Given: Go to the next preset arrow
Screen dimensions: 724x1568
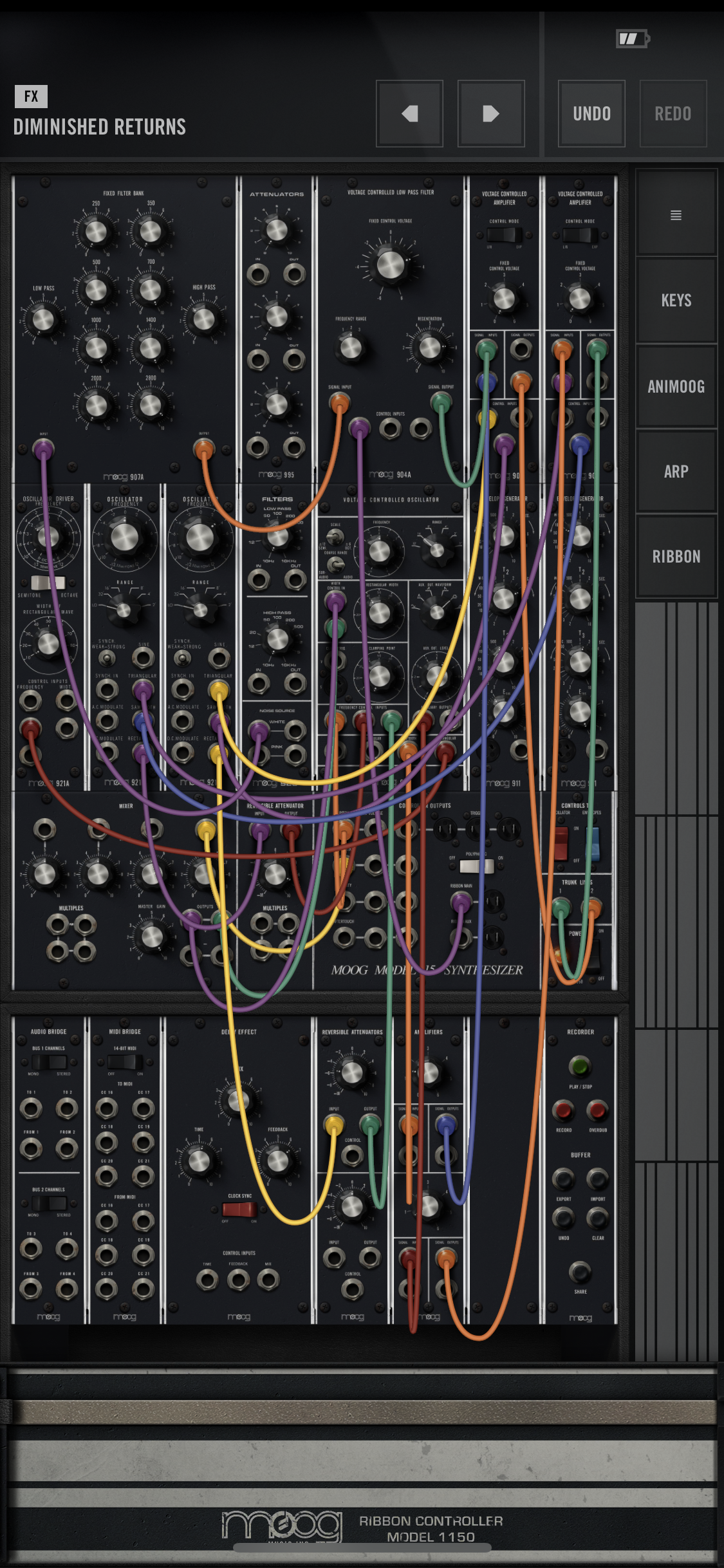Looking at the screenshot, I should click(x=491, y=114).
